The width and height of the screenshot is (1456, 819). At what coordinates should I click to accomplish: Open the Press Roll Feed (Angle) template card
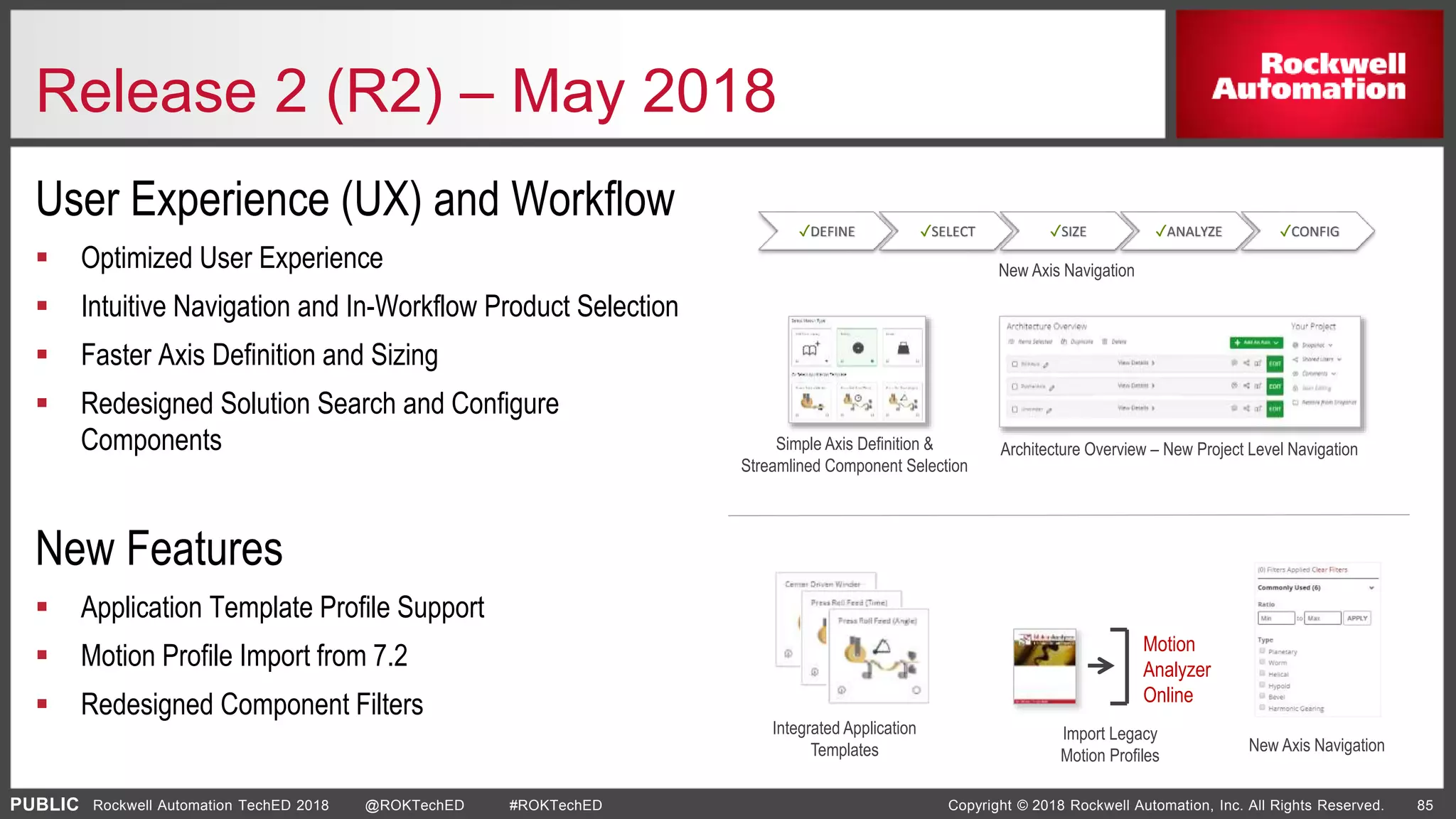pyautogui.click(x=879, y=656)
